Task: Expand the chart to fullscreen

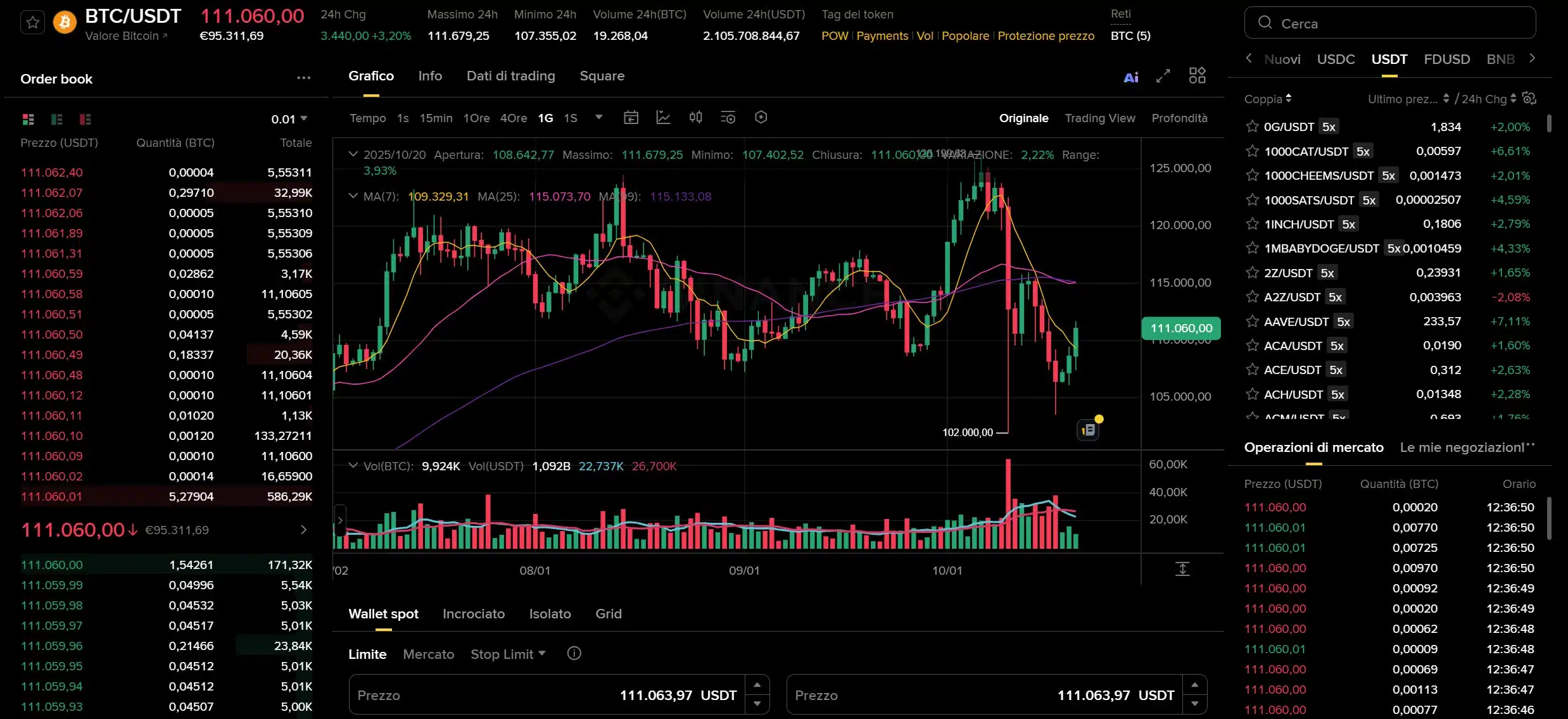Action: [1163, 76]
